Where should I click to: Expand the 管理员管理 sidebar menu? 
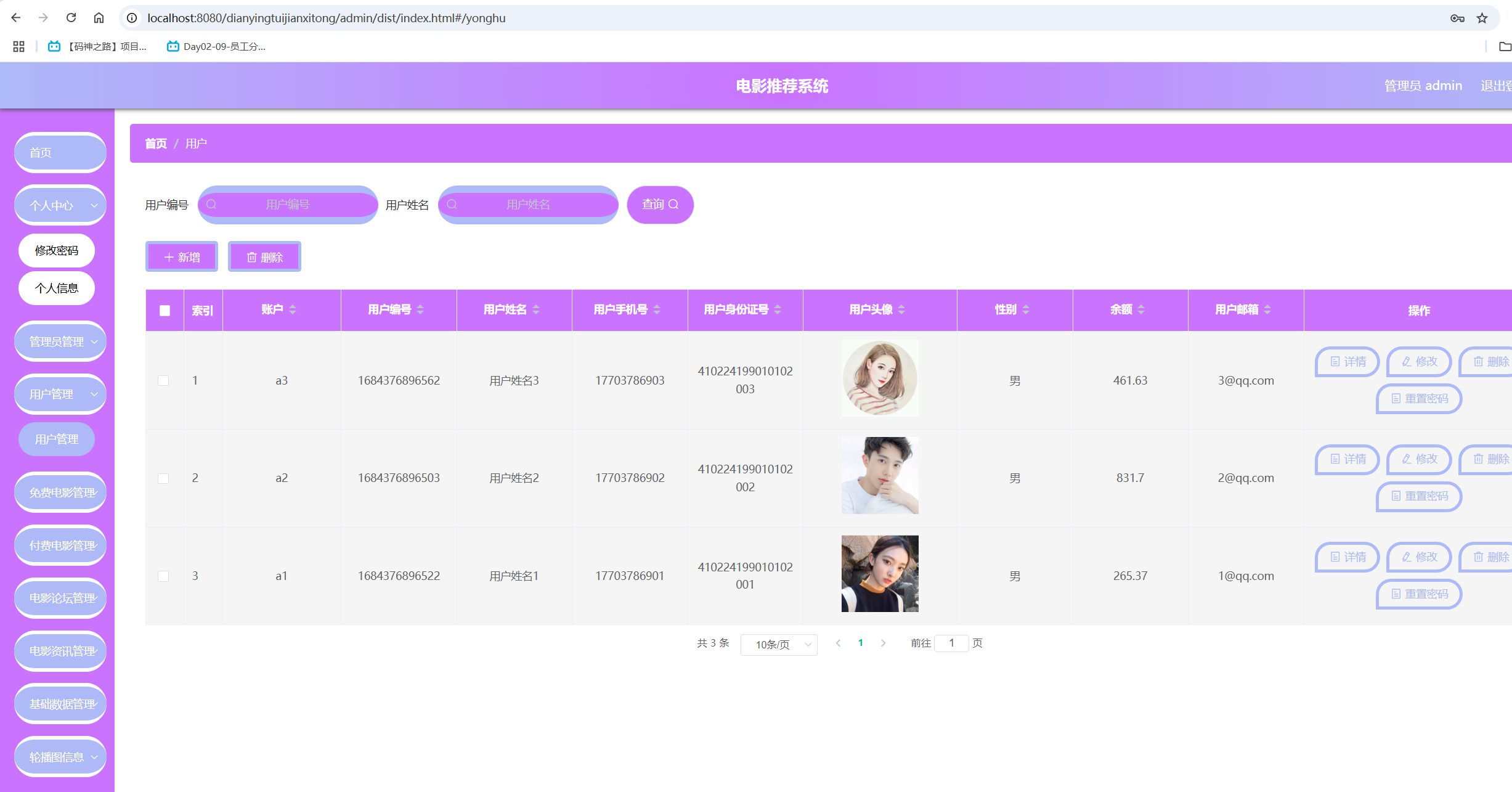click(x=60, y=341)
